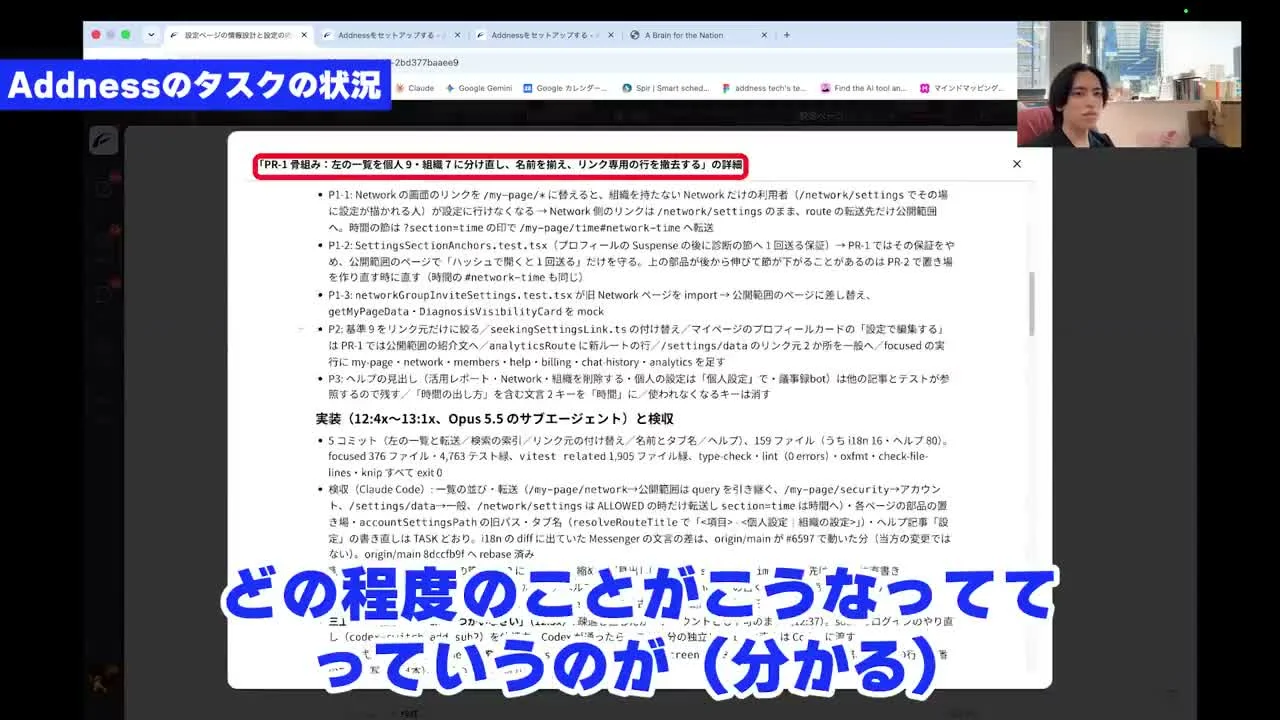Click the P1-2: SettingsSectionAnchors.test.tsx bullet
Screen dimensions: 1280x720
(641, 261)
